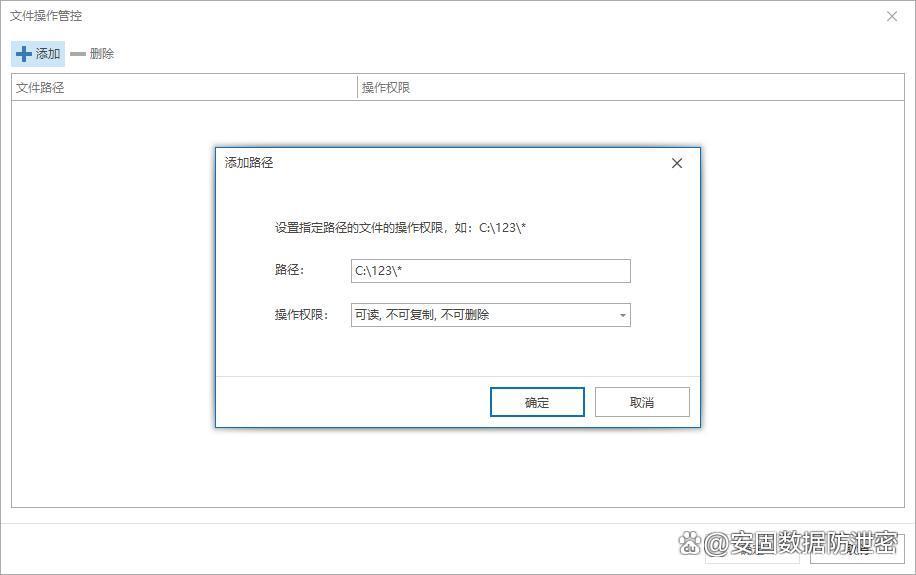Screen dimensions: 916x575
Task: Click the 路径 input field
Action: (x=491, y=271)
